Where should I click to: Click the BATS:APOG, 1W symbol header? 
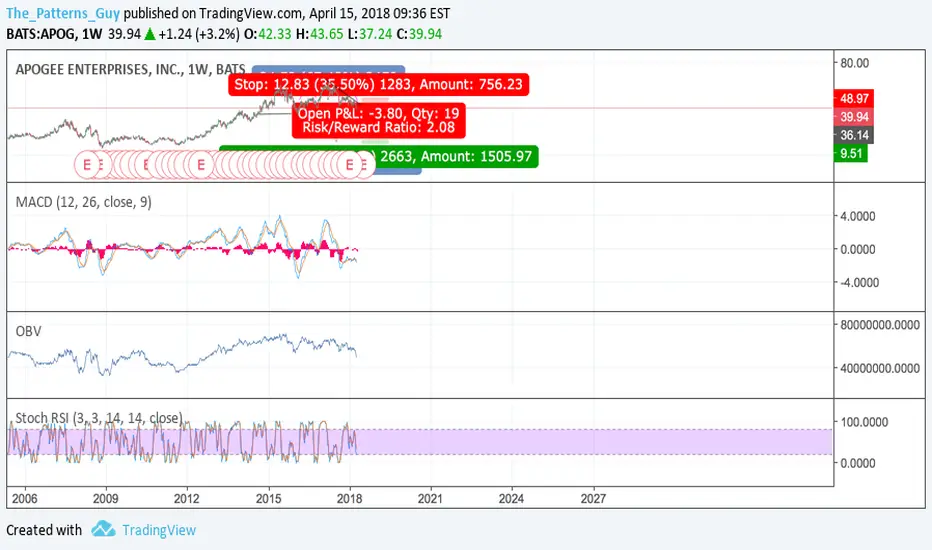pyautogui.click(x=54, y=34)
